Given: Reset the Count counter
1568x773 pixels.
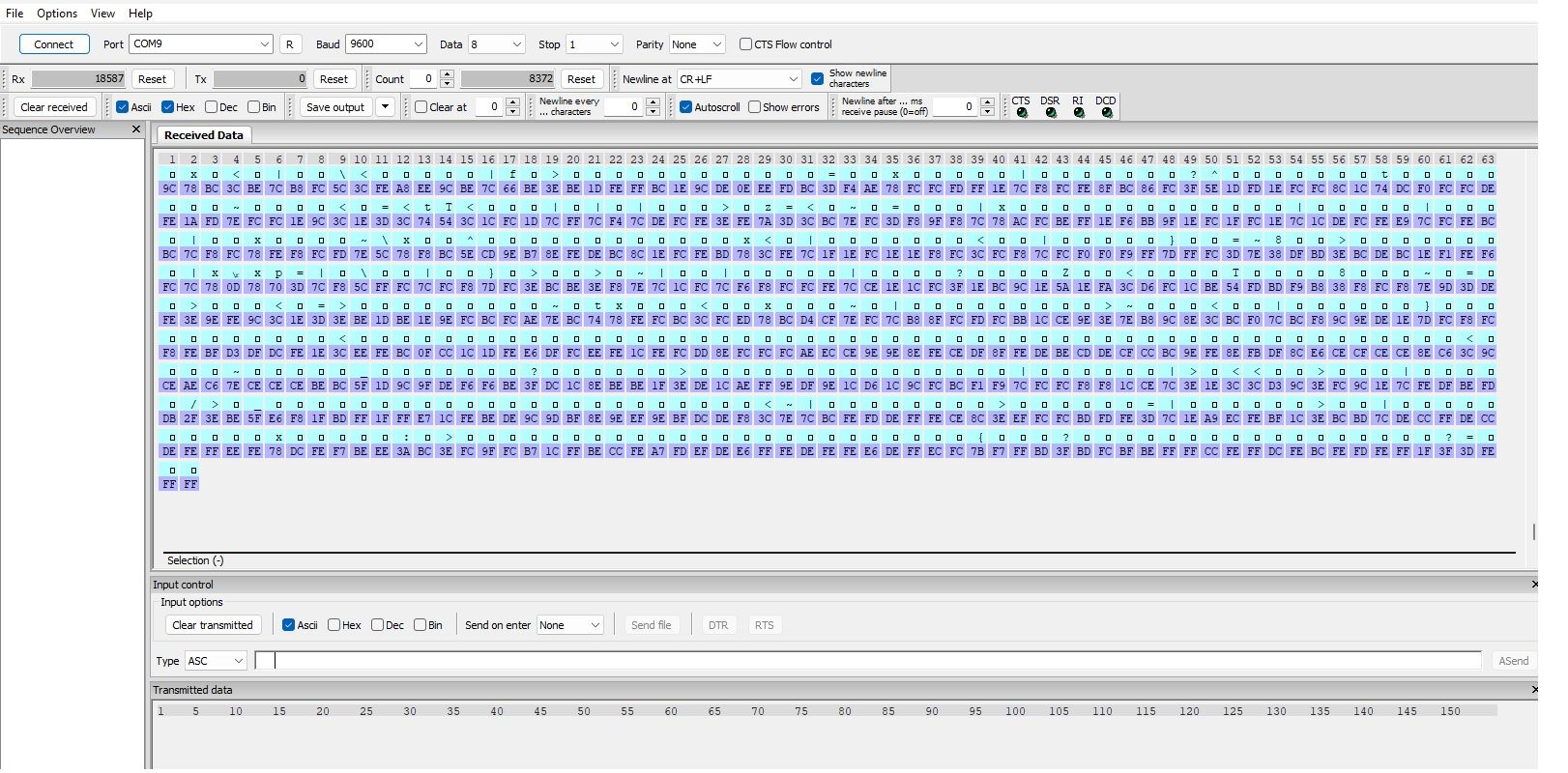Looking at the screenshot, I should pyautogui.click(x=581, y=79).
